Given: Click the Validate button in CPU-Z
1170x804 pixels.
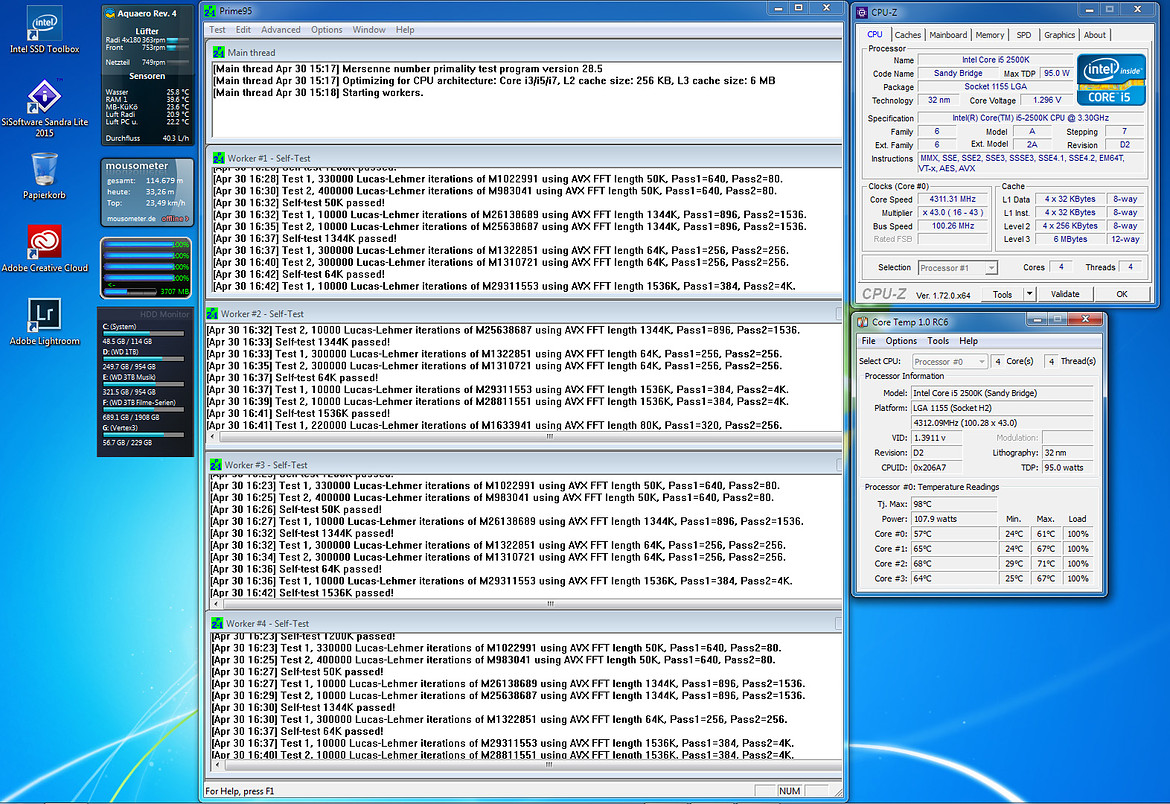Looking at the screenshot, I should (x=1065, y=294).
